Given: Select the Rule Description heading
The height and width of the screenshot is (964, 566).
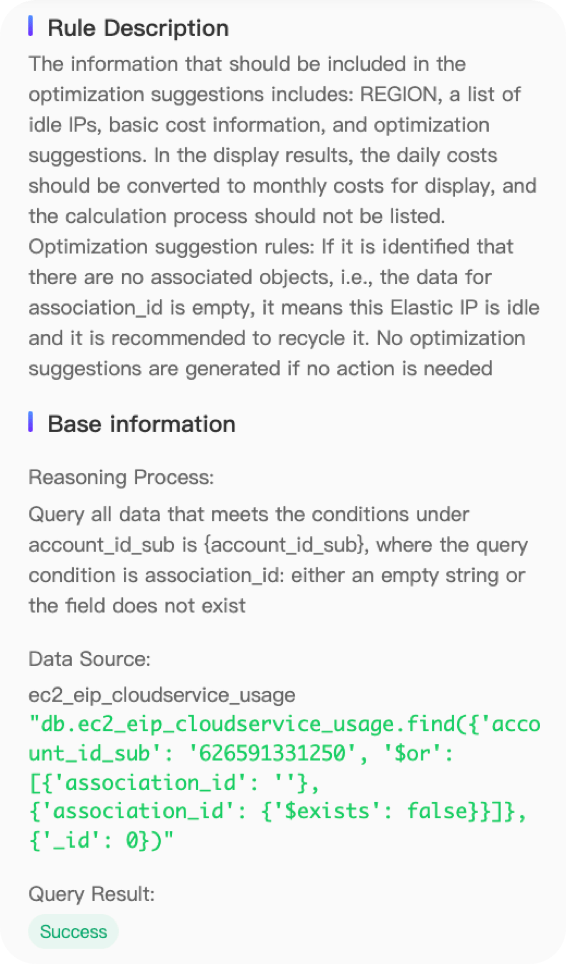Looking at the screenshot, I should coord(138,28).
